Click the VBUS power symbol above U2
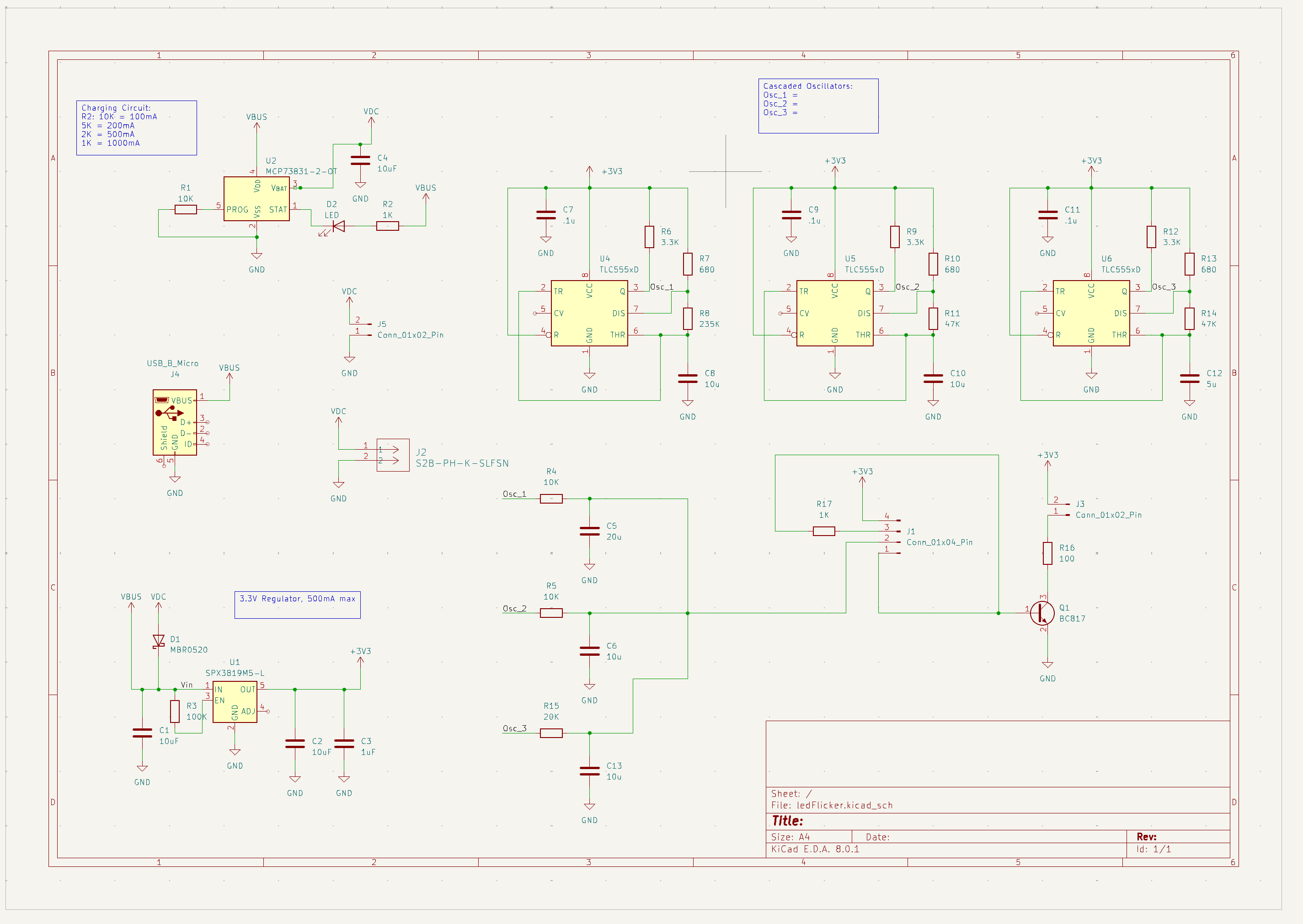Image resolution: width=1303 pixels, height=924 pixels. (x=257, y=122)
